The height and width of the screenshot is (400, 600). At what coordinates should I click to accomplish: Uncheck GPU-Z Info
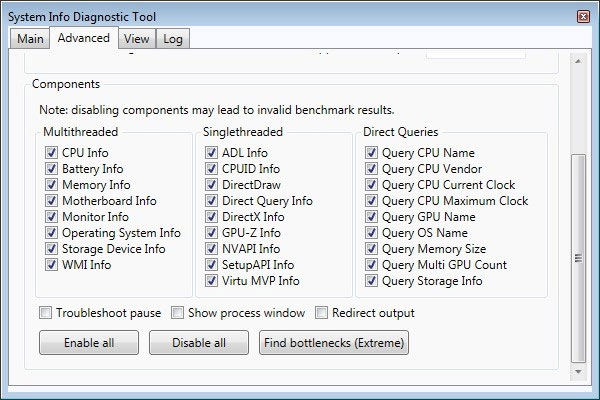pos(212,233)
